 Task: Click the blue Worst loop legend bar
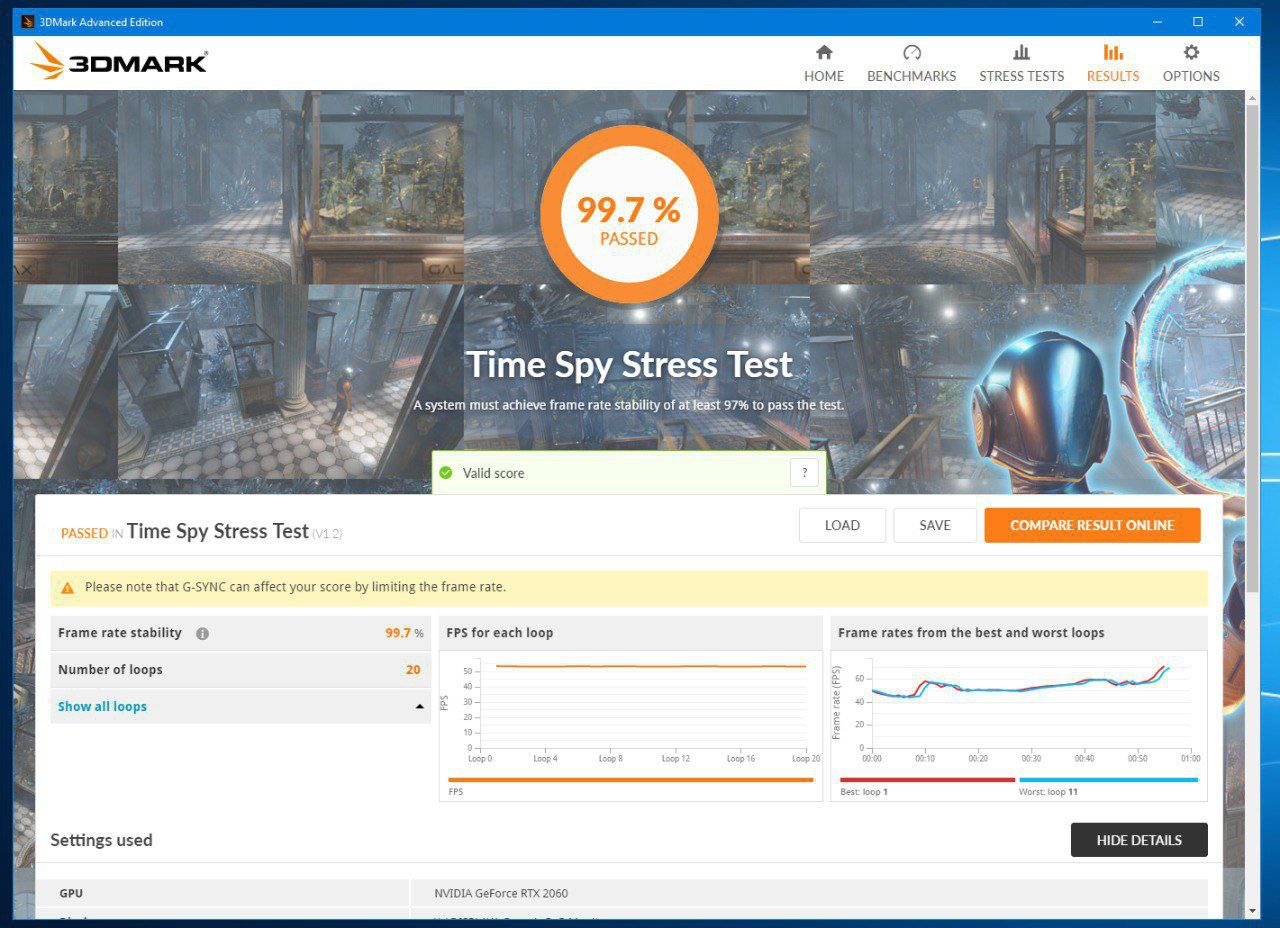[x=1108, y=780]
